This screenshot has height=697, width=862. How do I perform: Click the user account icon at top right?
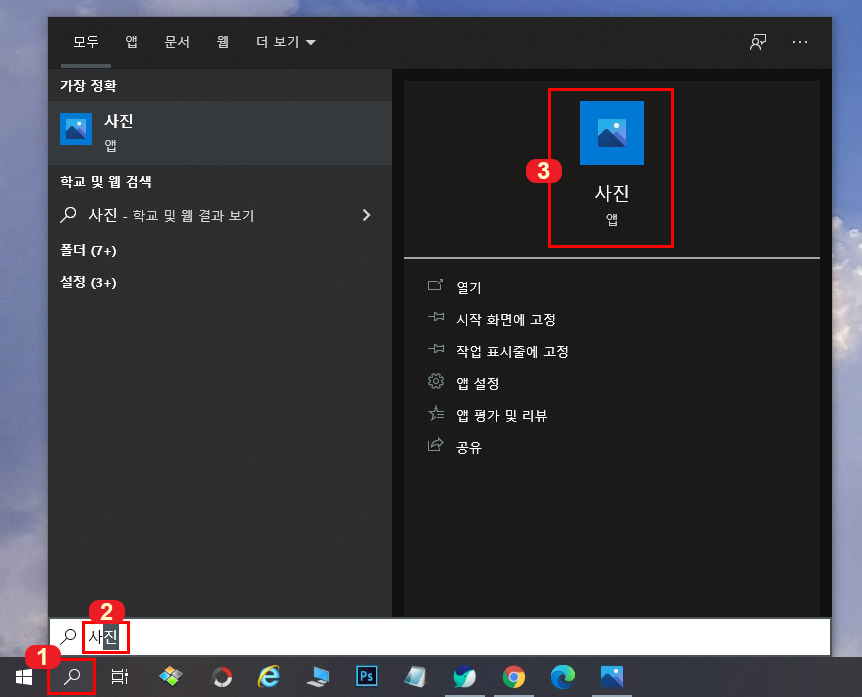point(758,42)
